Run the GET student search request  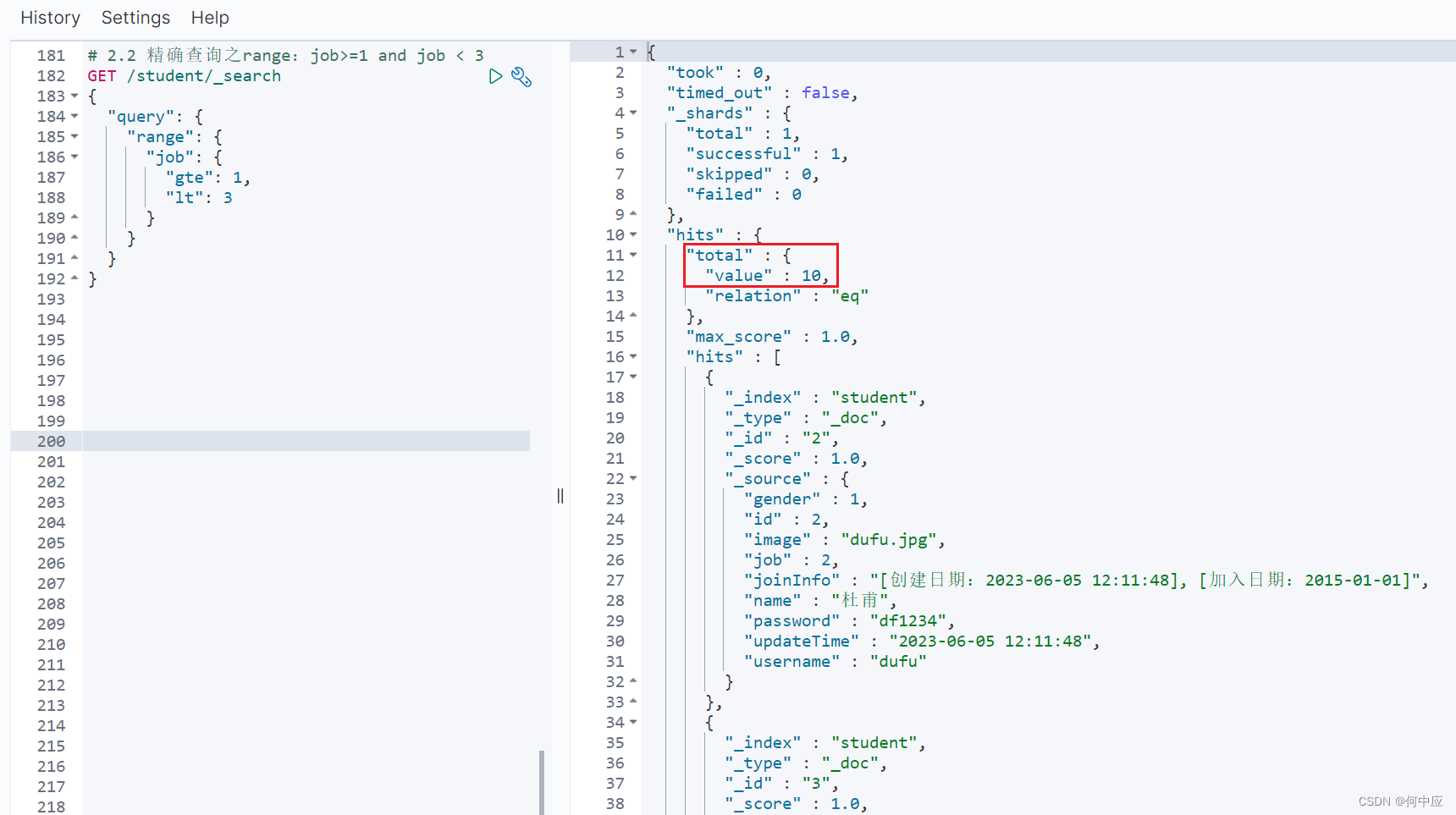[495, 77]
